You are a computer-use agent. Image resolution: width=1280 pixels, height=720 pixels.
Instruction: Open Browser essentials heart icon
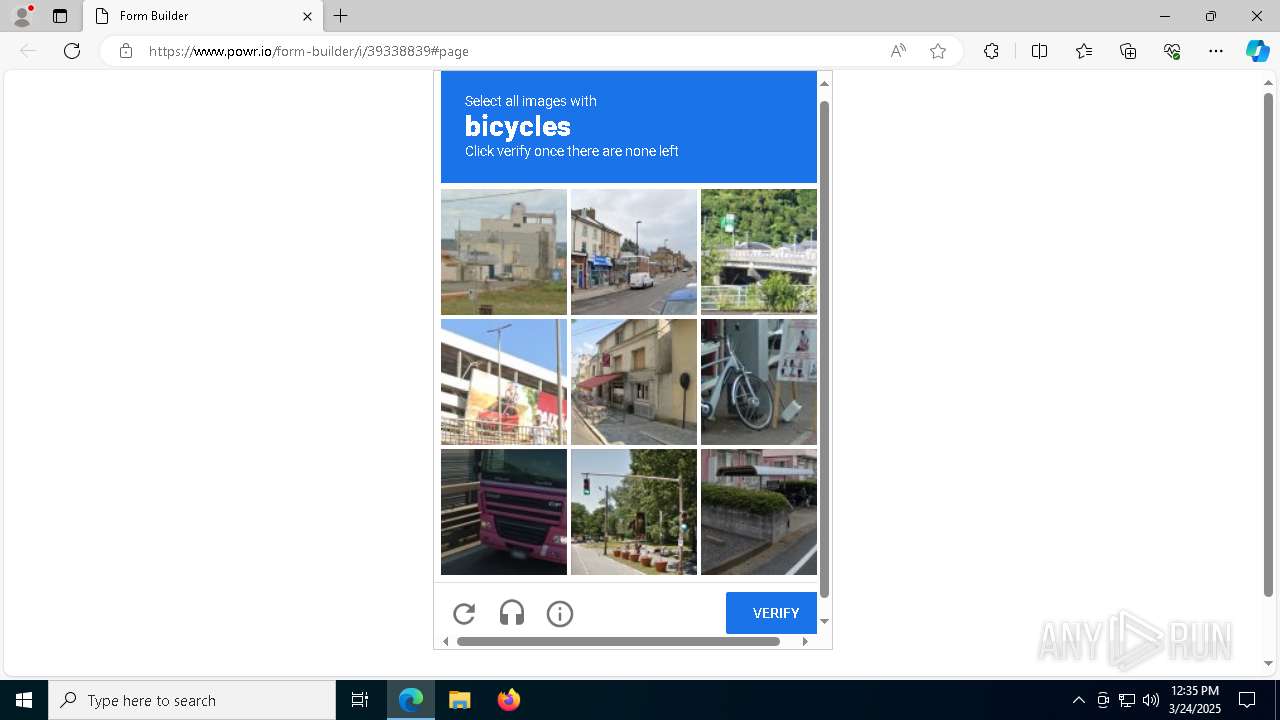point(1172,51)
